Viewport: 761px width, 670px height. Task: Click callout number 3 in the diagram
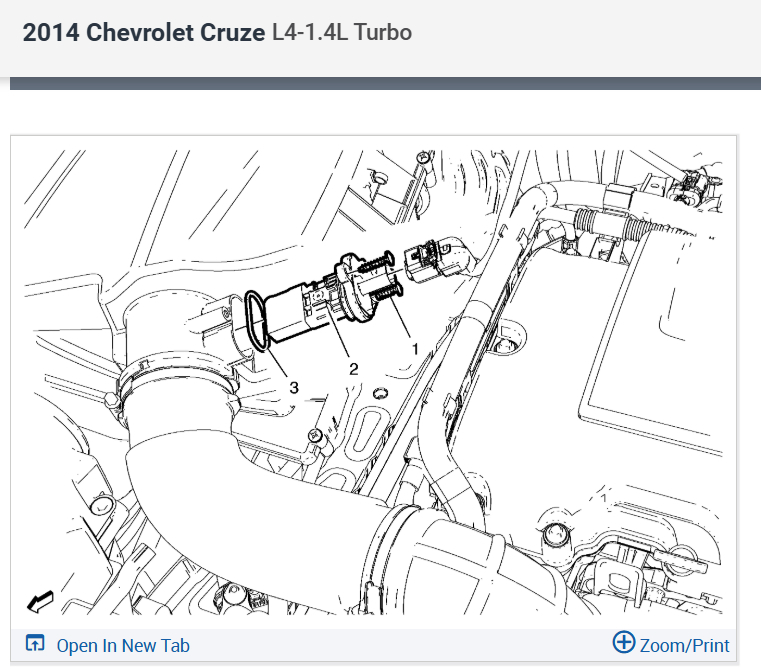(x=294, y=387)
